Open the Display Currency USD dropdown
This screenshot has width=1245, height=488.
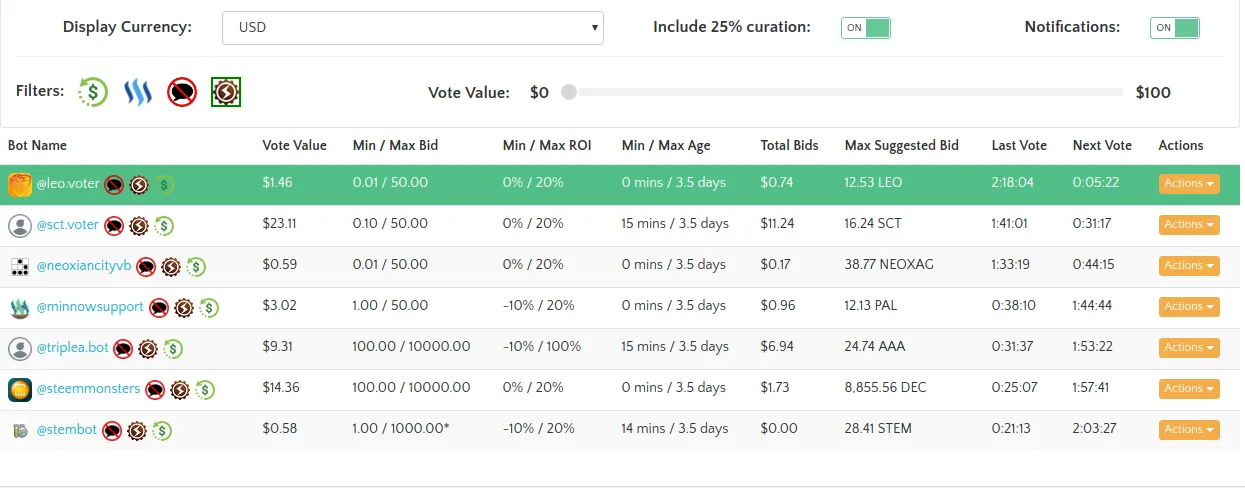coord(412,28)
